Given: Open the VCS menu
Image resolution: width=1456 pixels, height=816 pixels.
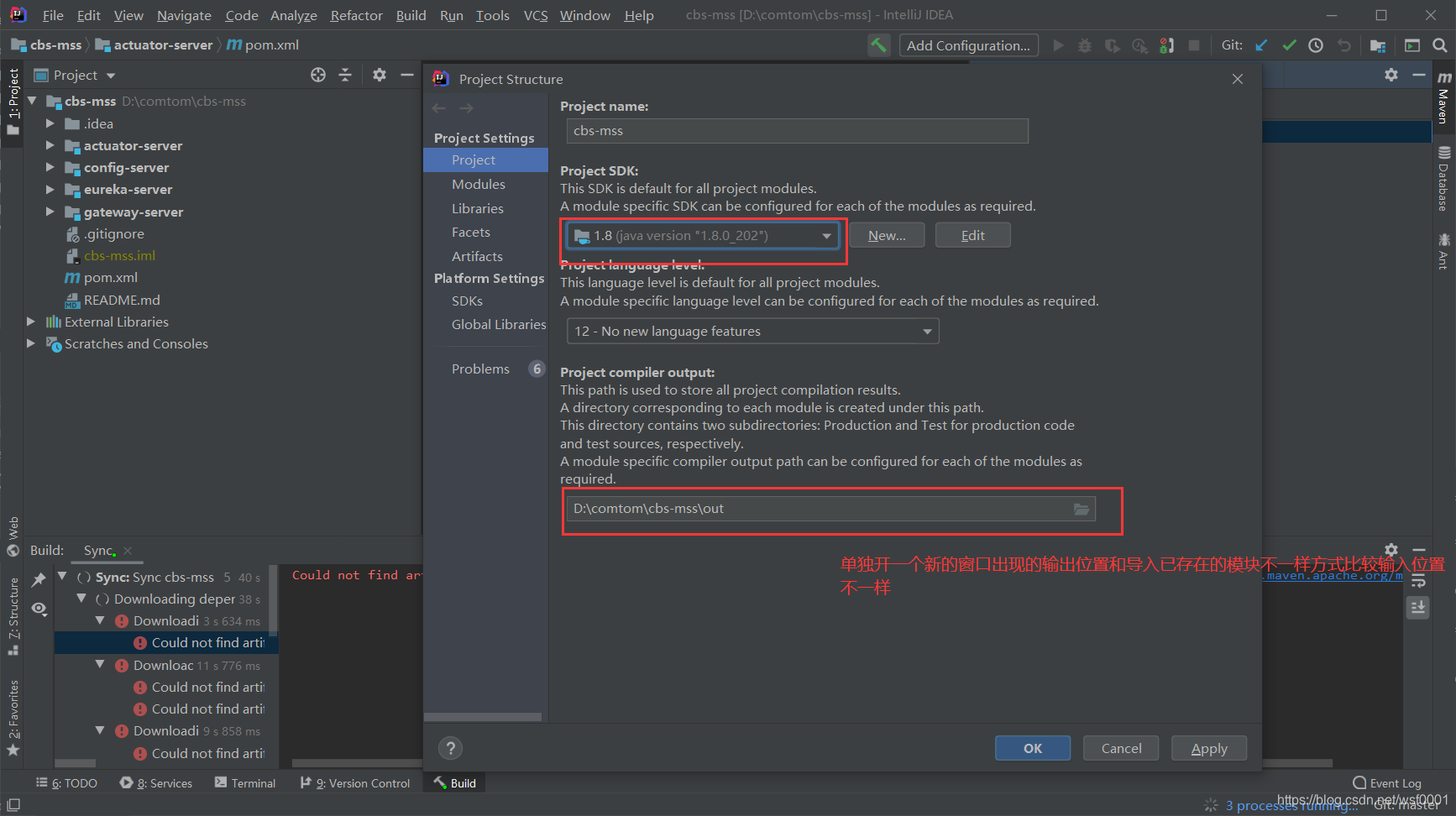Looking at the screenshot, I should coord(536,16).
